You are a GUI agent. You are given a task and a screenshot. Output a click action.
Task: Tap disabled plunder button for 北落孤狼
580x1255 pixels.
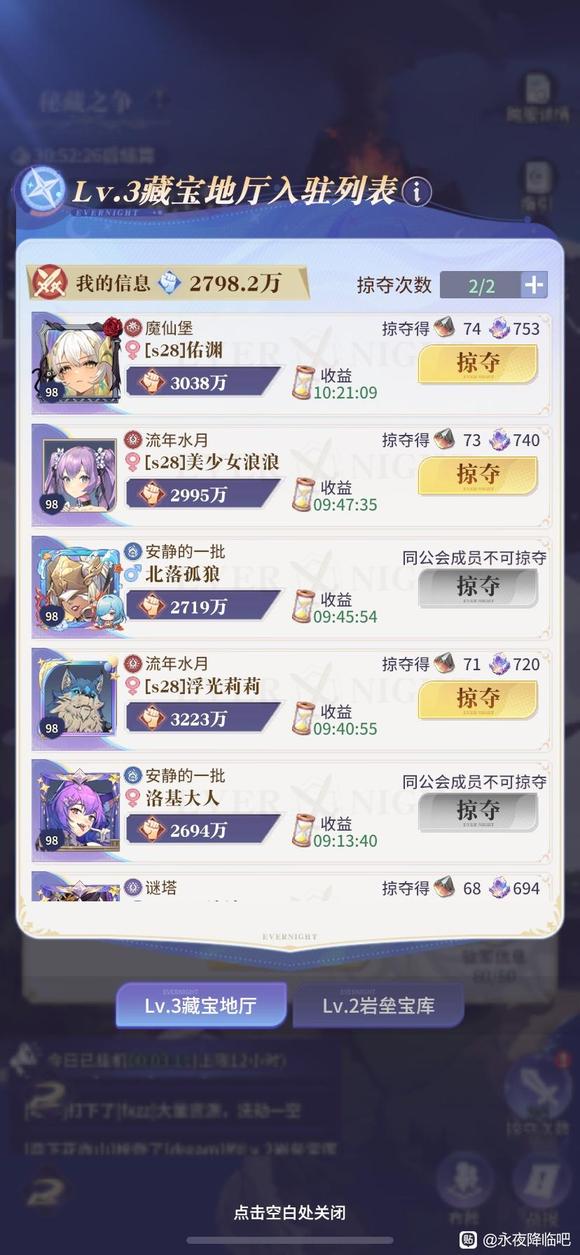point(477,588)
